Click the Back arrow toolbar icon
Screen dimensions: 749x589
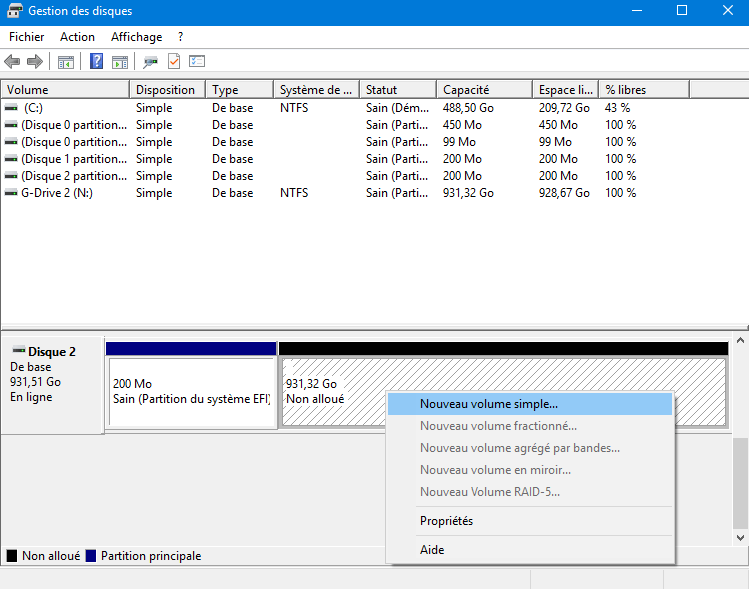click(13, 62)
